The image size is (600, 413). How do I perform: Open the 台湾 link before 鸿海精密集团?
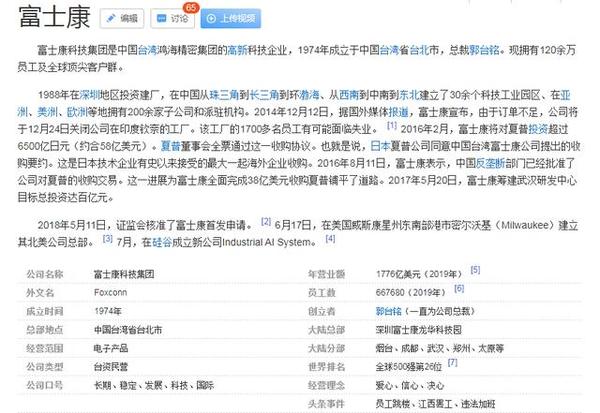(148, 50)
